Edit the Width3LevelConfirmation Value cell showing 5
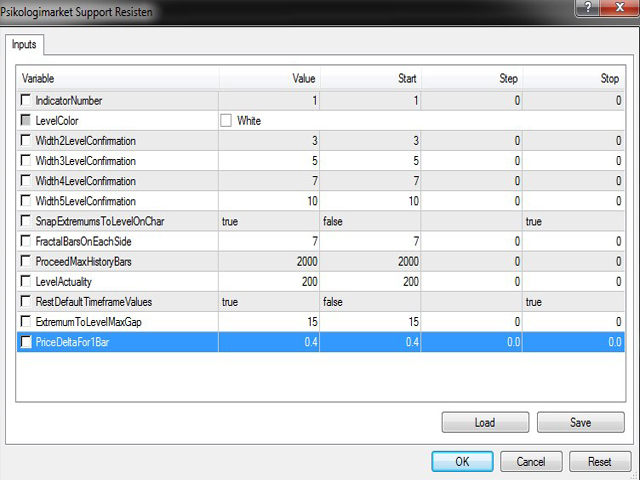 tap(269, 160)
